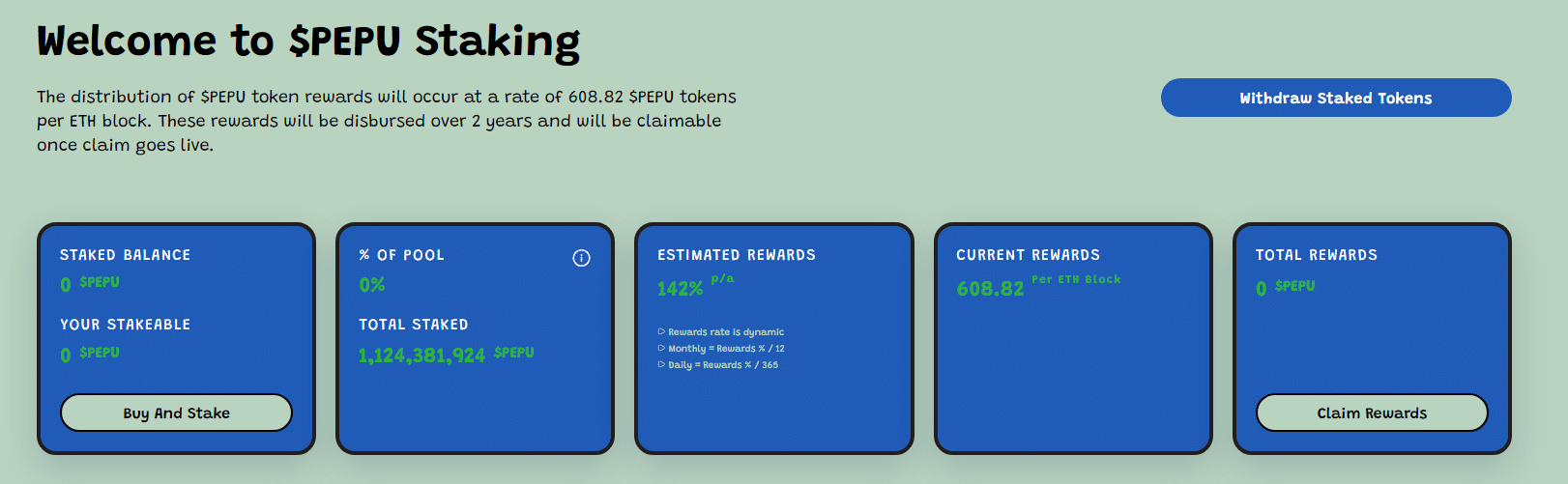Click the % of Pool label
1568x484 pixels.
click(x=401, y=255)
